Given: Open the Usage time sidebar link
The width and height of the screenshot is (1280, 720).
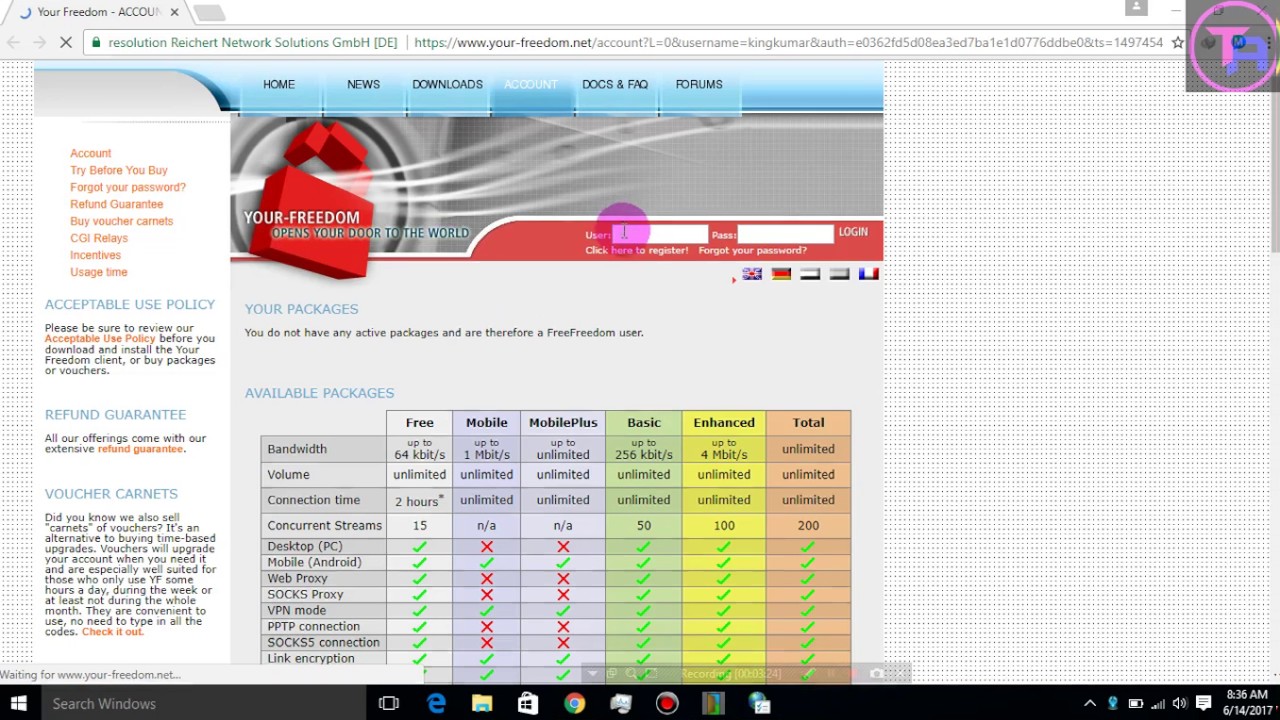Looking at the screenshot, I should coord(98,272).
